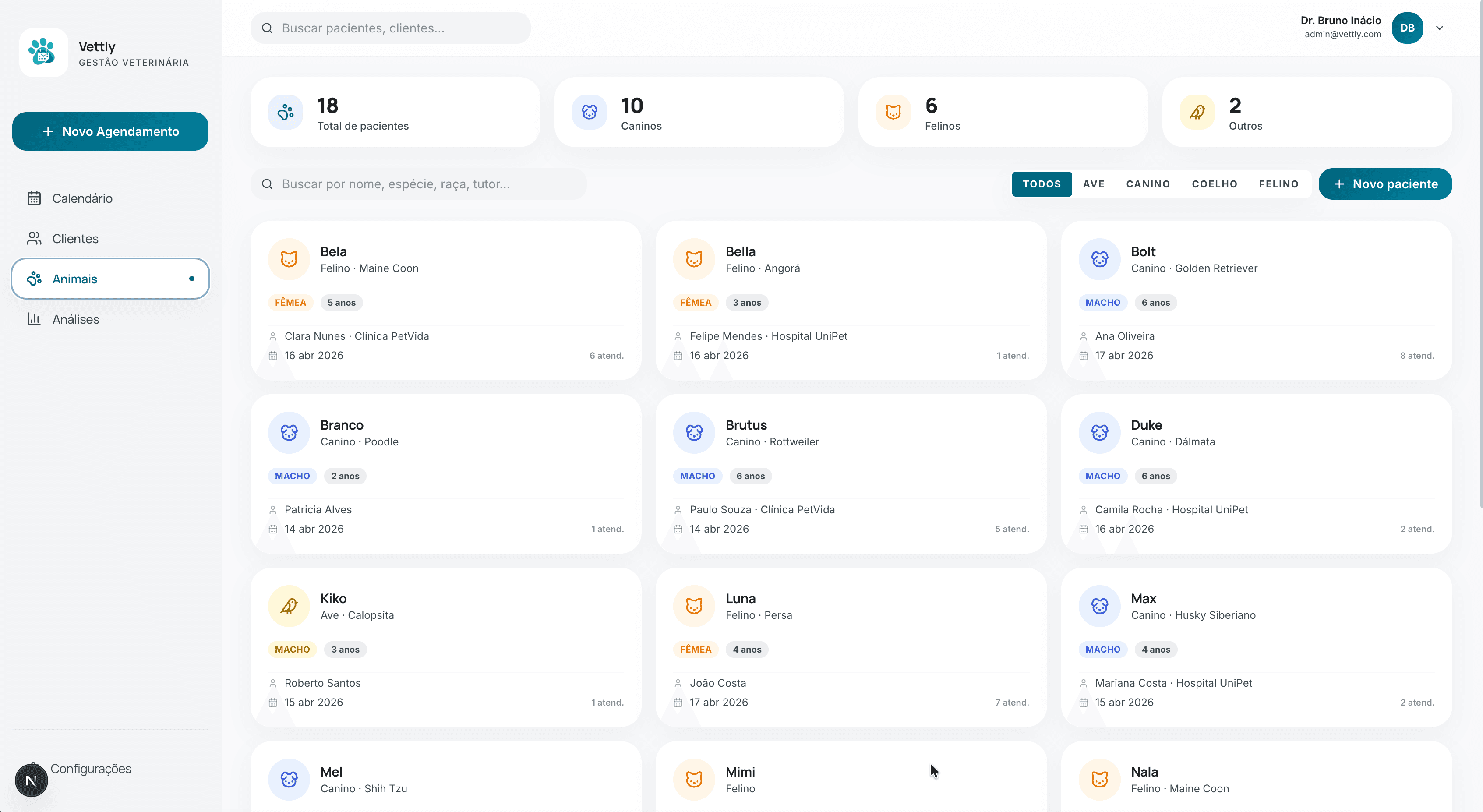Click the cat avatar on Bela's card

[289, 259]
